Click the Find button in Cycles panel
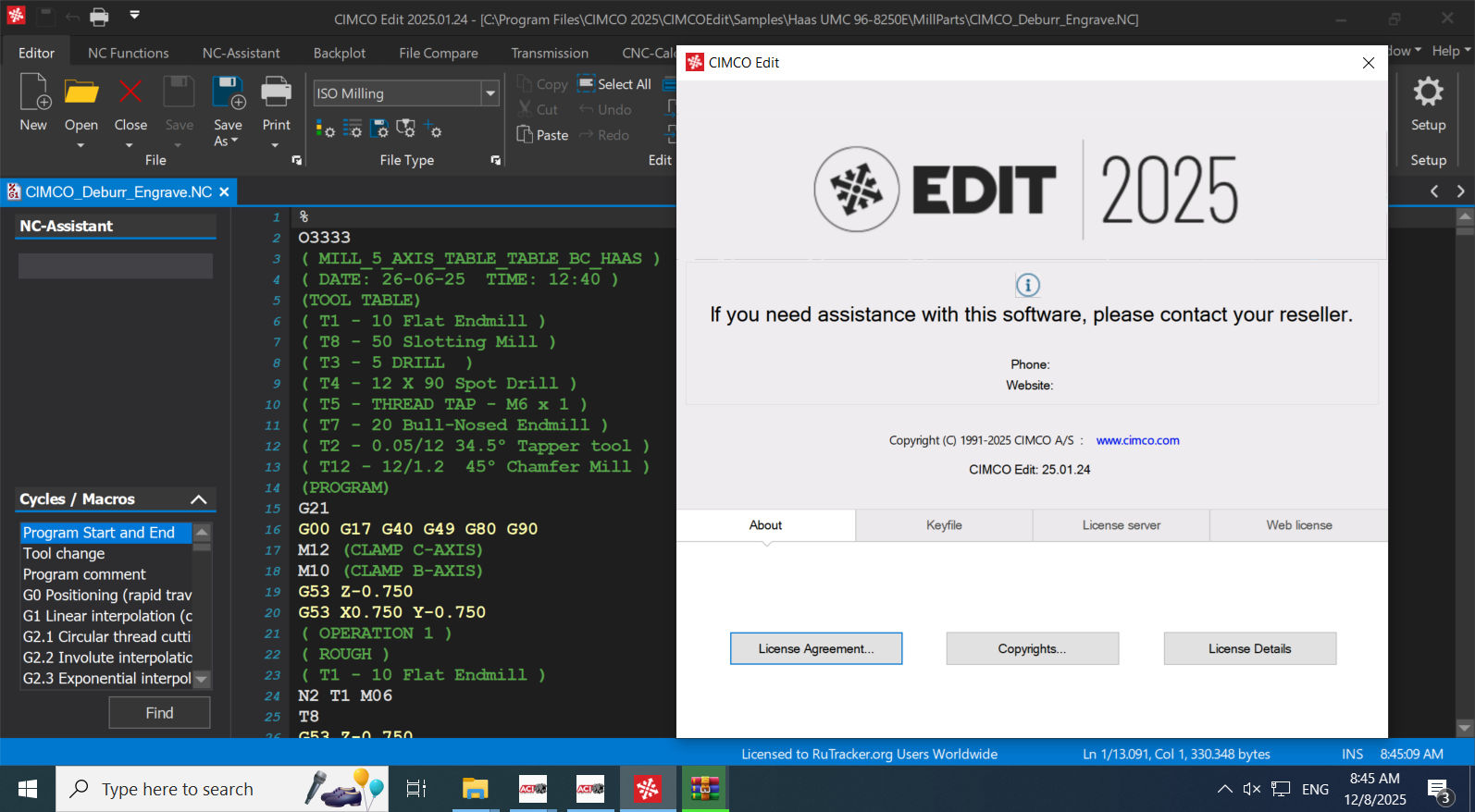Viewport: 1475px width, 812px height. click(x=159, y=713)
